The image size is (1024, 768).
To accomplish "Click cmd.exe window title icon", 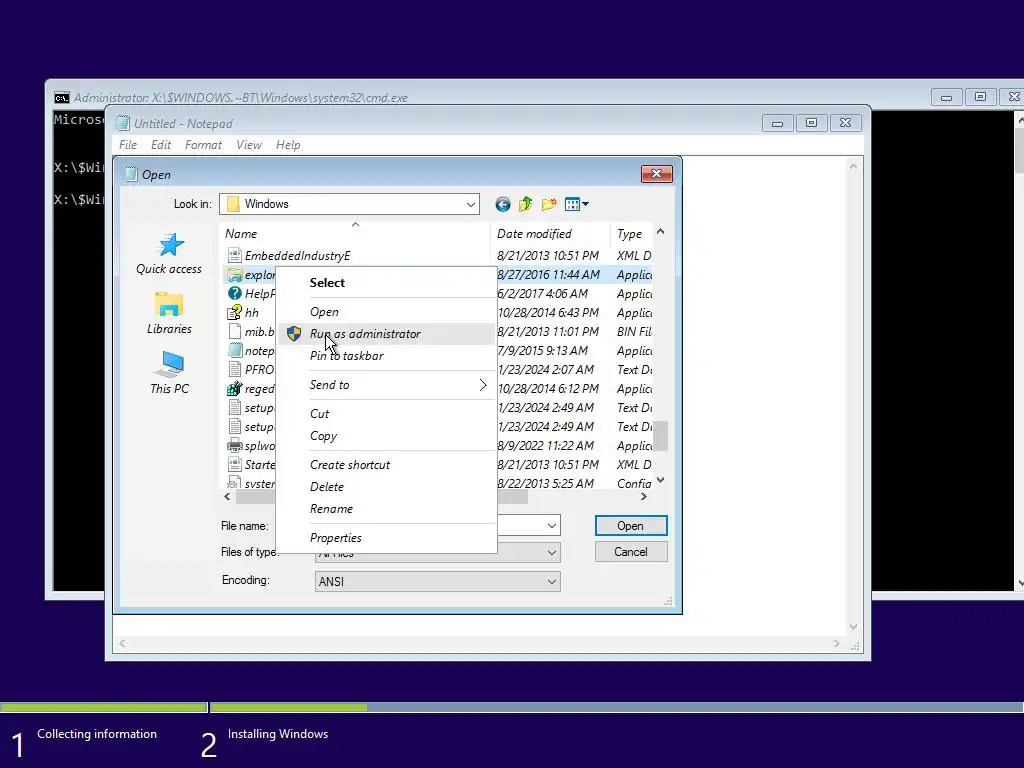I will [61, 98].
